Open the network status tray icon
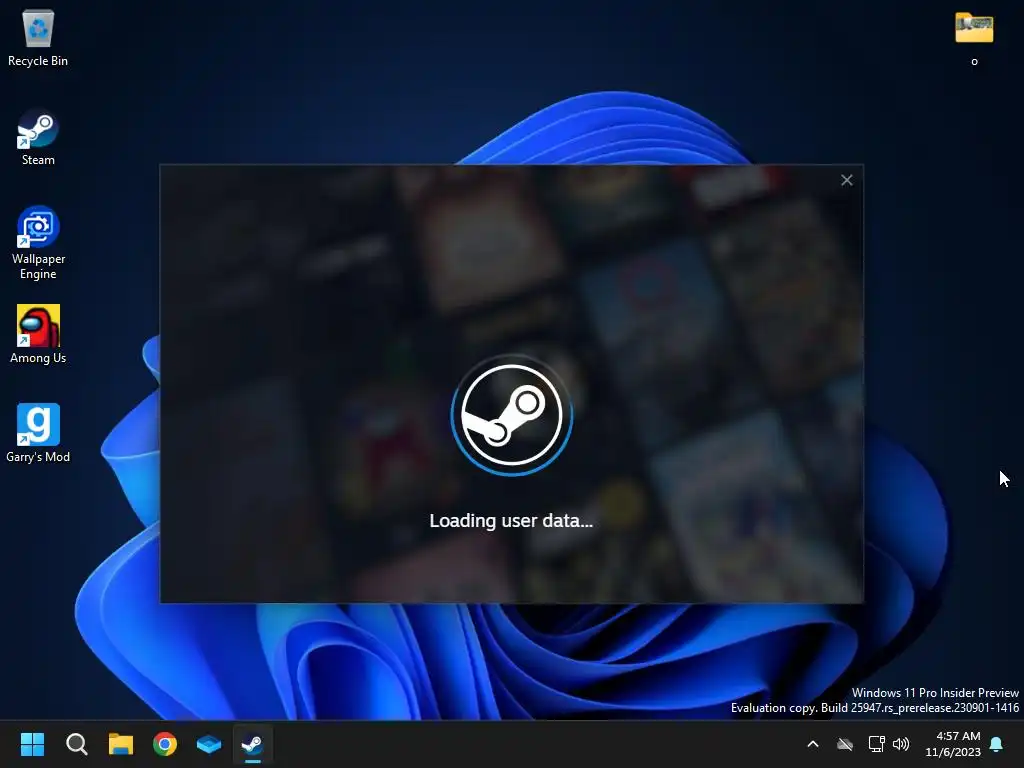This screenshot has width=1024, height=768. click(x=876, y=744)
